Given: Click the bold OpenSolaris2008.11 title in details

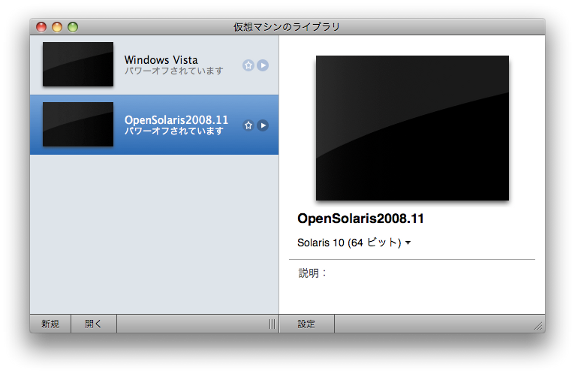Looking at the screenshot, I should (x=360, y=219).
